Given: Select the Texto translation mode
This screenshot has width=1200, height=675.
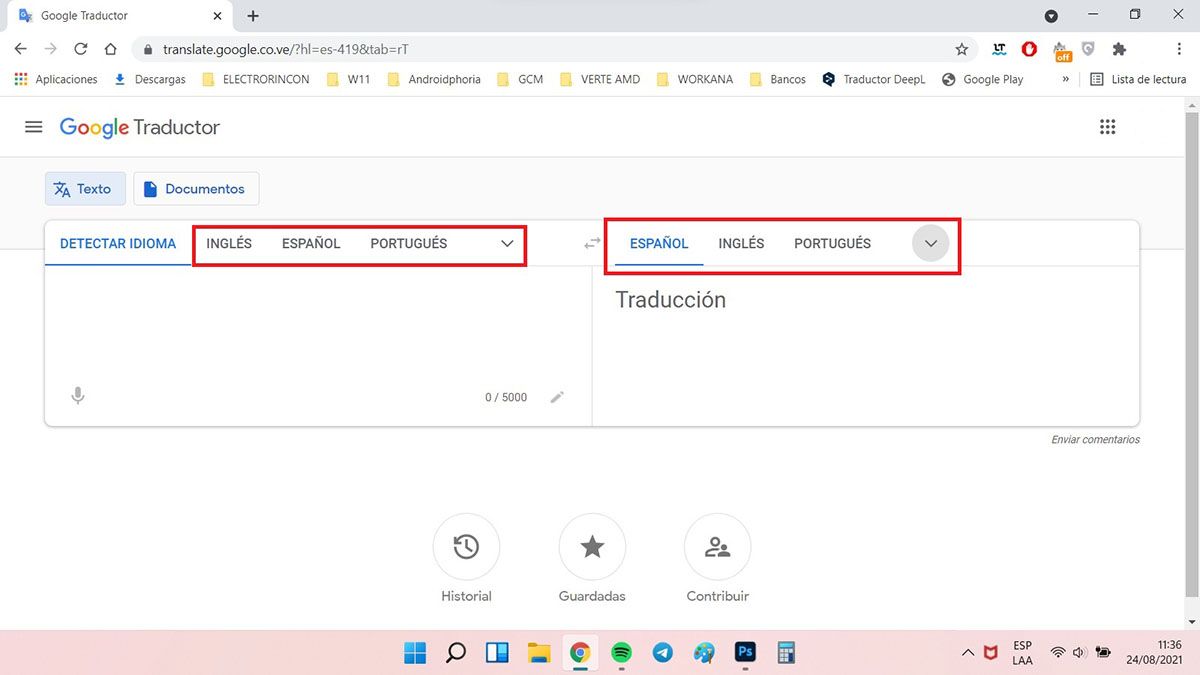Looking at the screenshot, I should (84, 189).
